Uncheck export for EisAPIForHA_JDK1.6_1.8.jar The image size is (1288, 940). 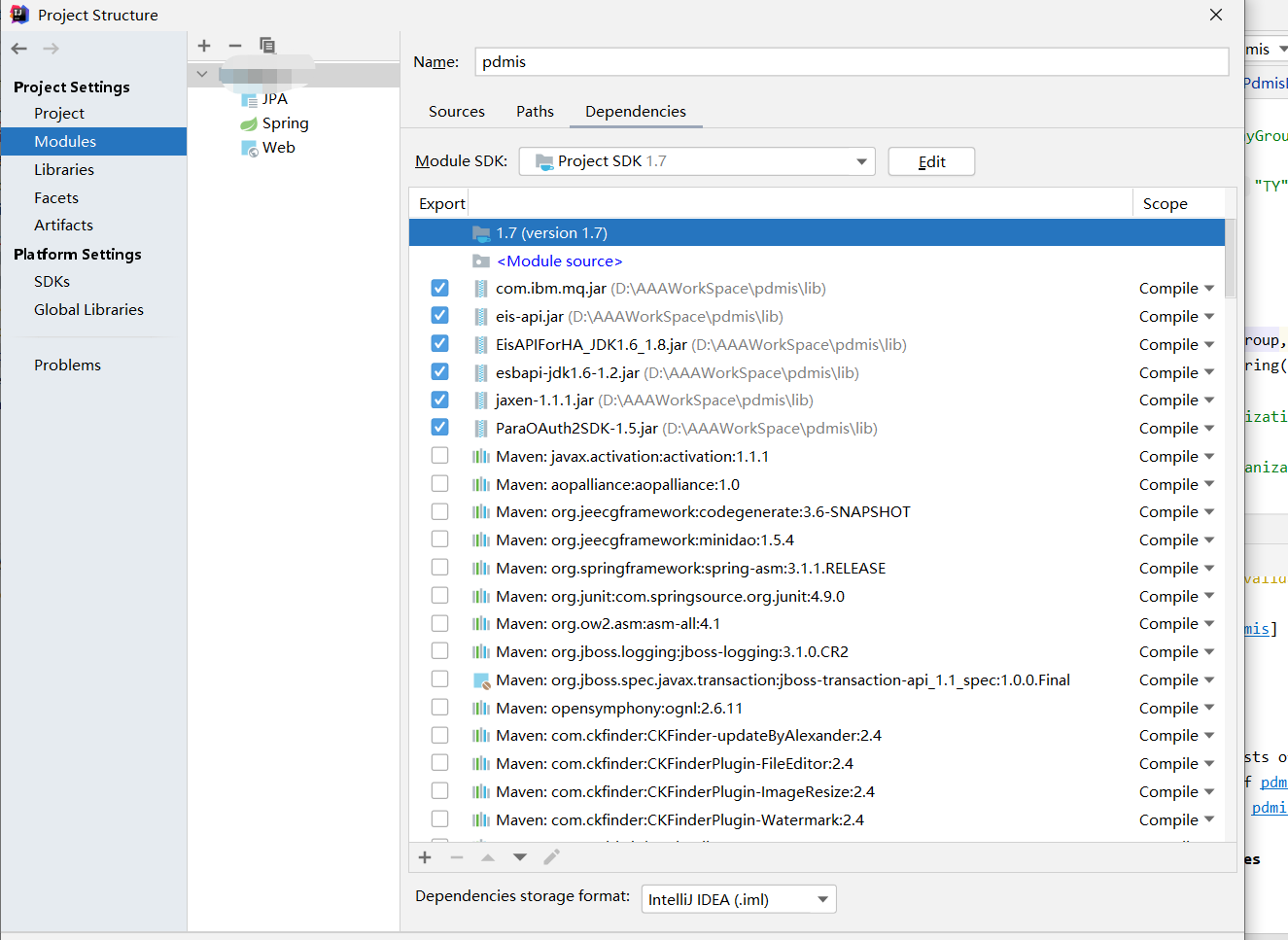tap(440, 344)
